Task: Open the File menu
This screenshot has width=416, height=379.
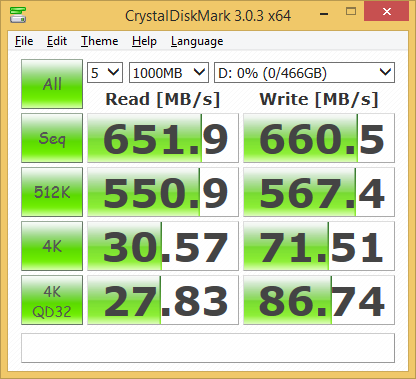Action: (24, 41)
